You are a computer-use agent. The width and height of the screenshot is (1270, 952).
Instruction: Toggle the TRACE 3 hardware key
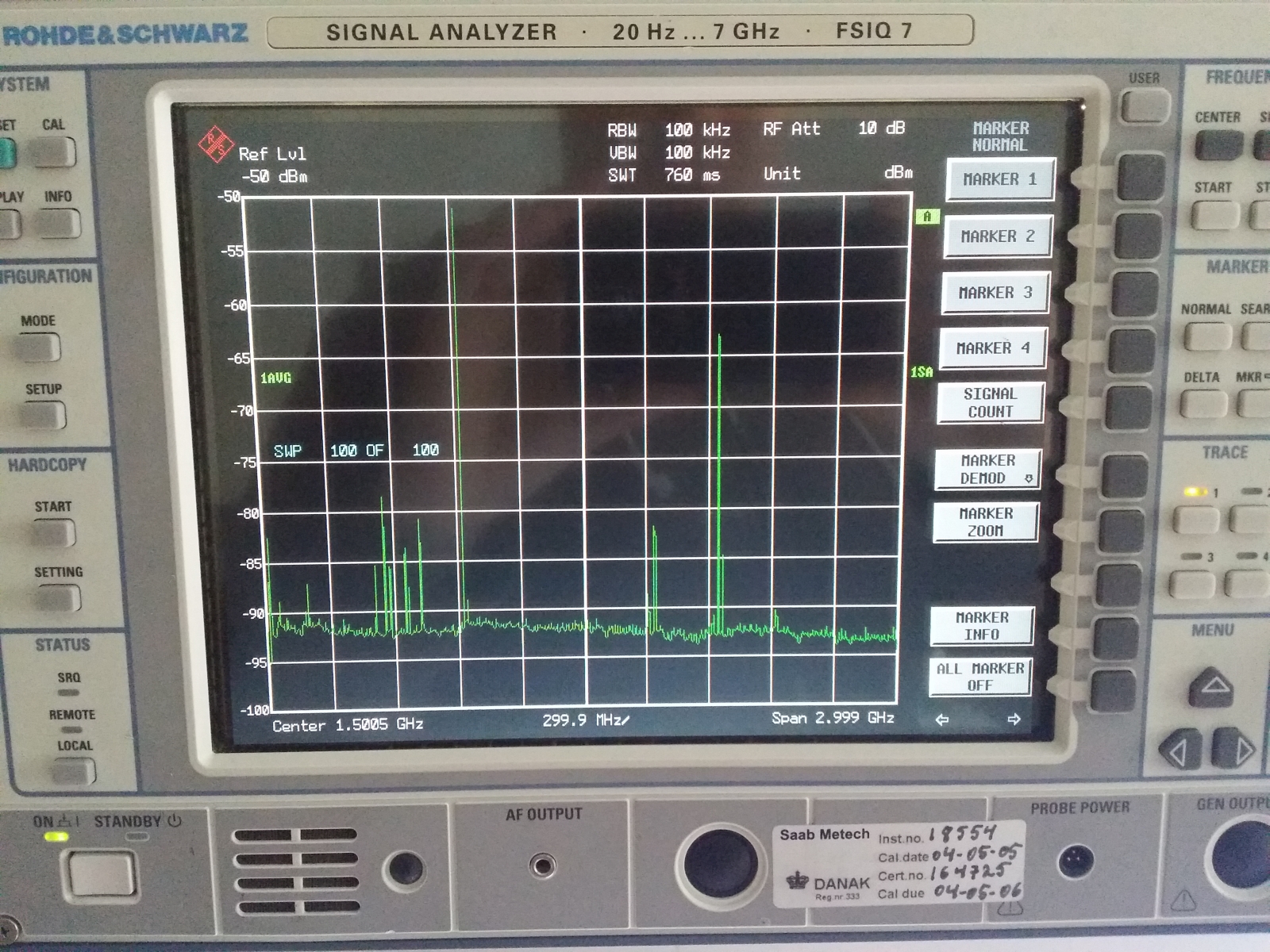[x=1191, y=584]
